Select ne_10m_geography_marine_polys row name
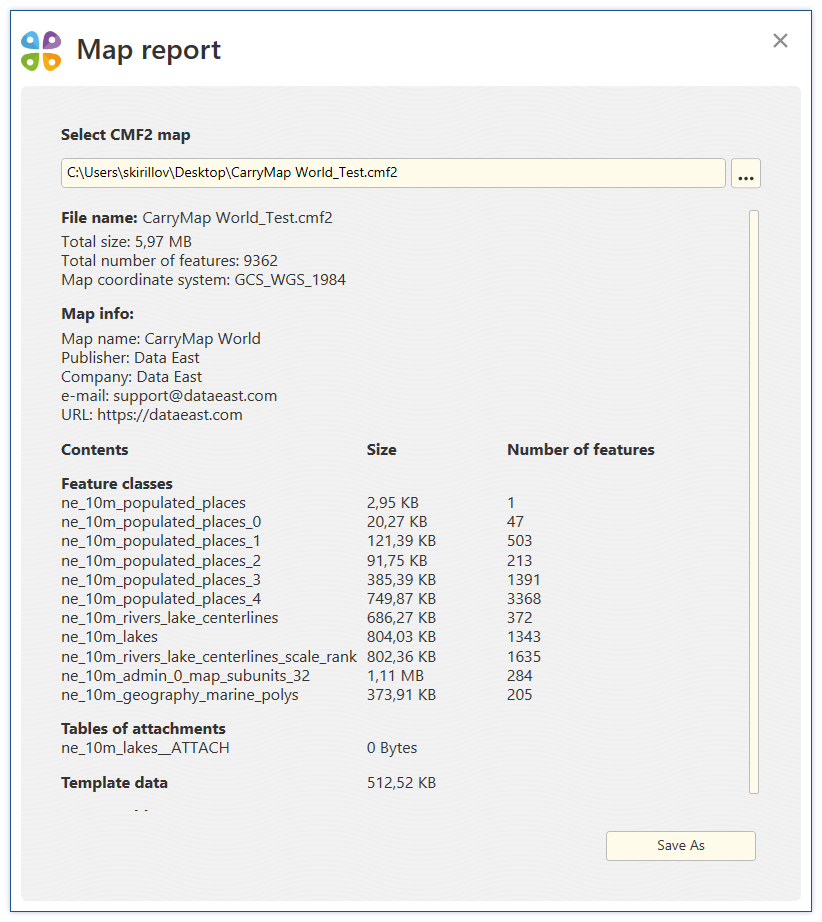The image size is (822, 922). click(180, 695)
